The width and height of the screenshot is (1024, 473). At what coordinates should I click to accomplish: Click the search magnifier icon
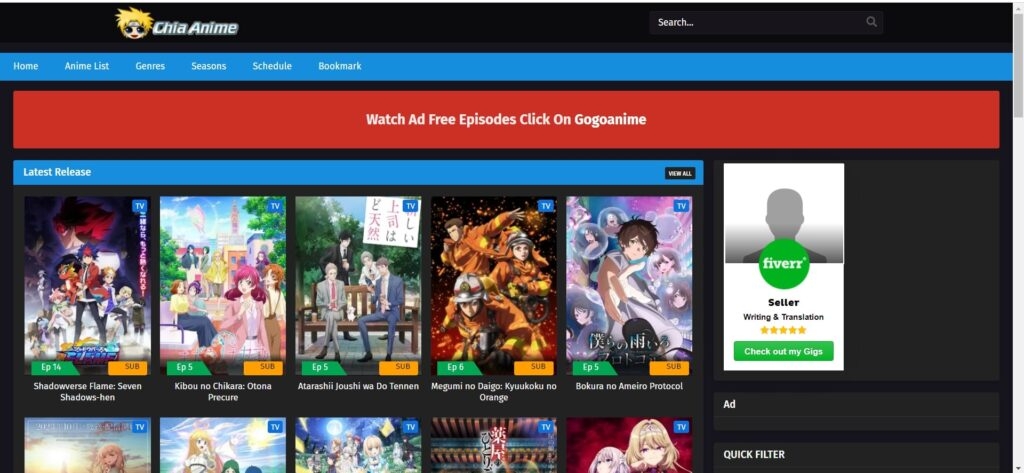pyautogui.click(x=871, y=22)
